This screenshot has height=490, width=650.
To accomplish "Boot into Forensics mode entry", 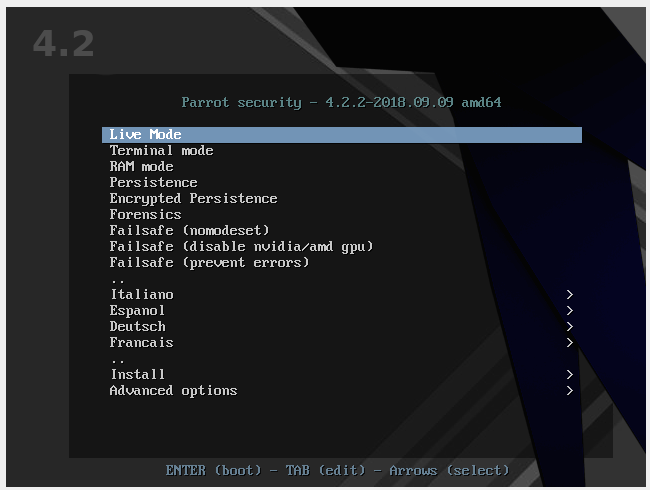I will pyautogui.click(x=145, y=215).
